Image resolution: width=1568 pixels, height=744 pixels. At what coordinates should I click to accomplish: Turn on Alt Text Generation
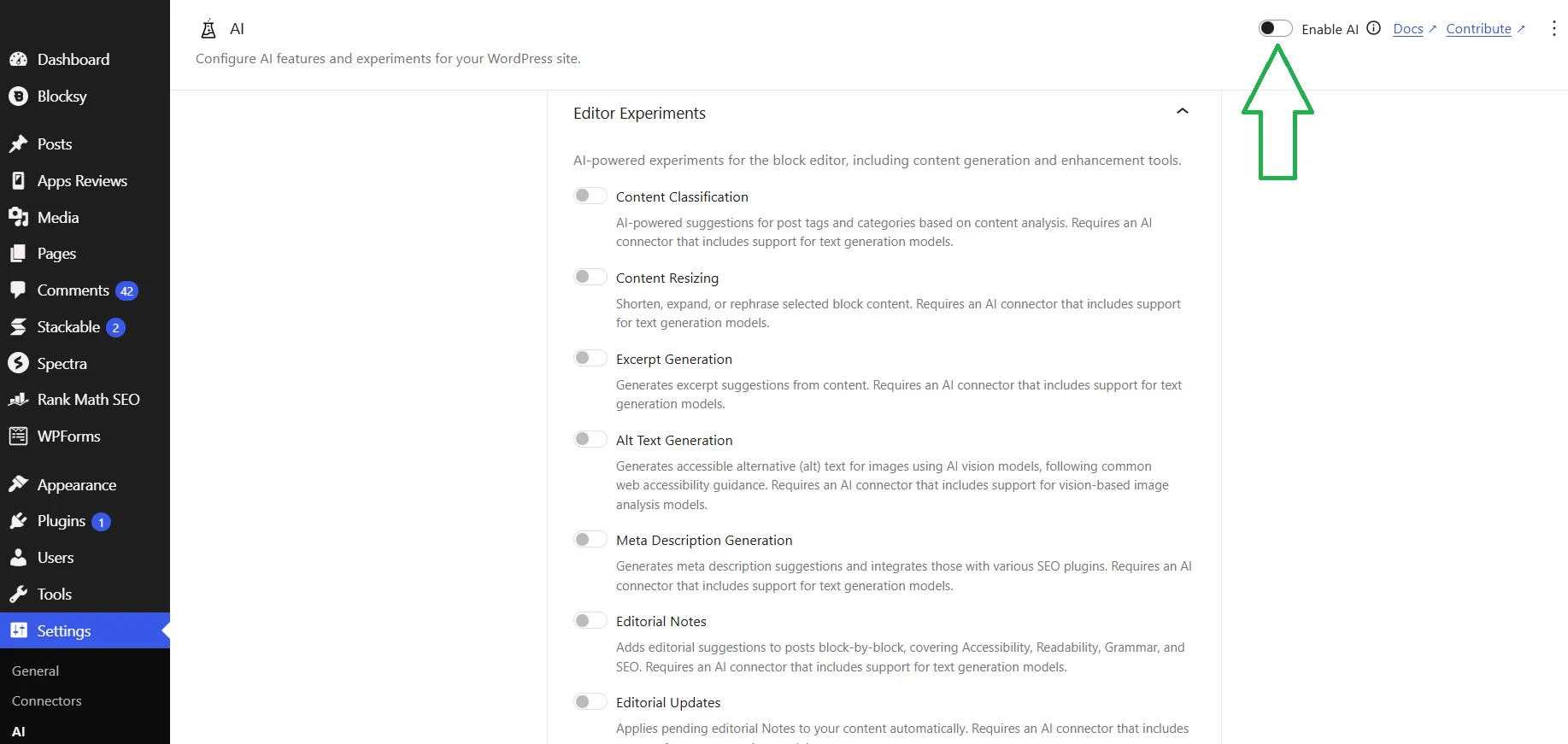(x=590, y=439)
